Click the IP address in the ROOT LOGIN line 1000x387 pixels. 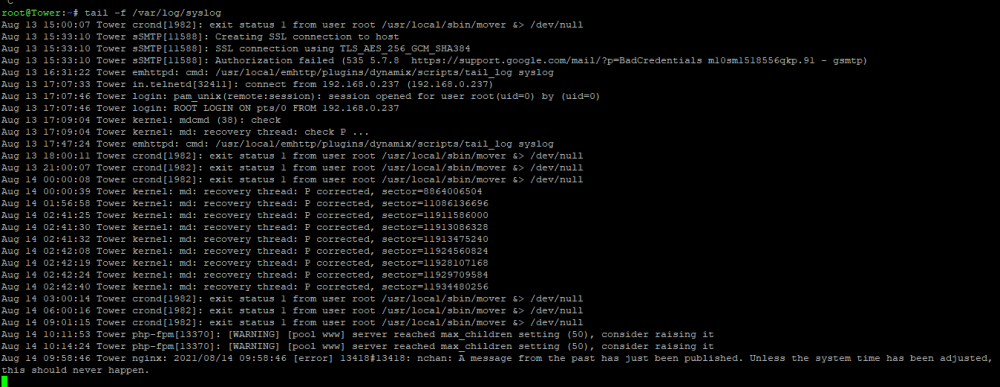pos(360,108)
